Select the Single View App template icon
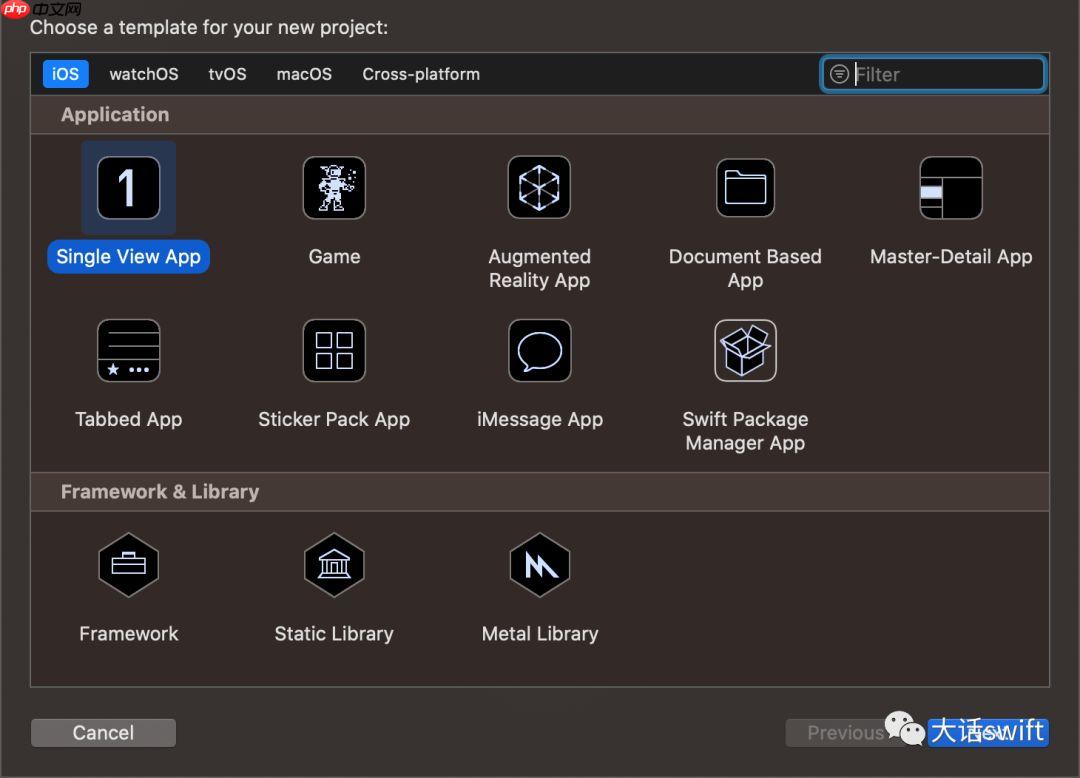 click(x=128, y=188)
